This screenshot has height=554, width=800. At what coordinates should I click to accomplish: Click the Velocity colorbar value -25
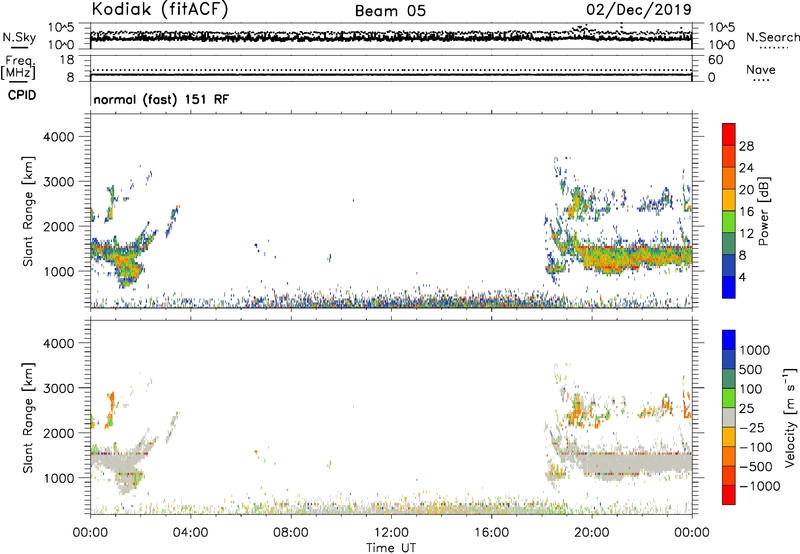752,428
